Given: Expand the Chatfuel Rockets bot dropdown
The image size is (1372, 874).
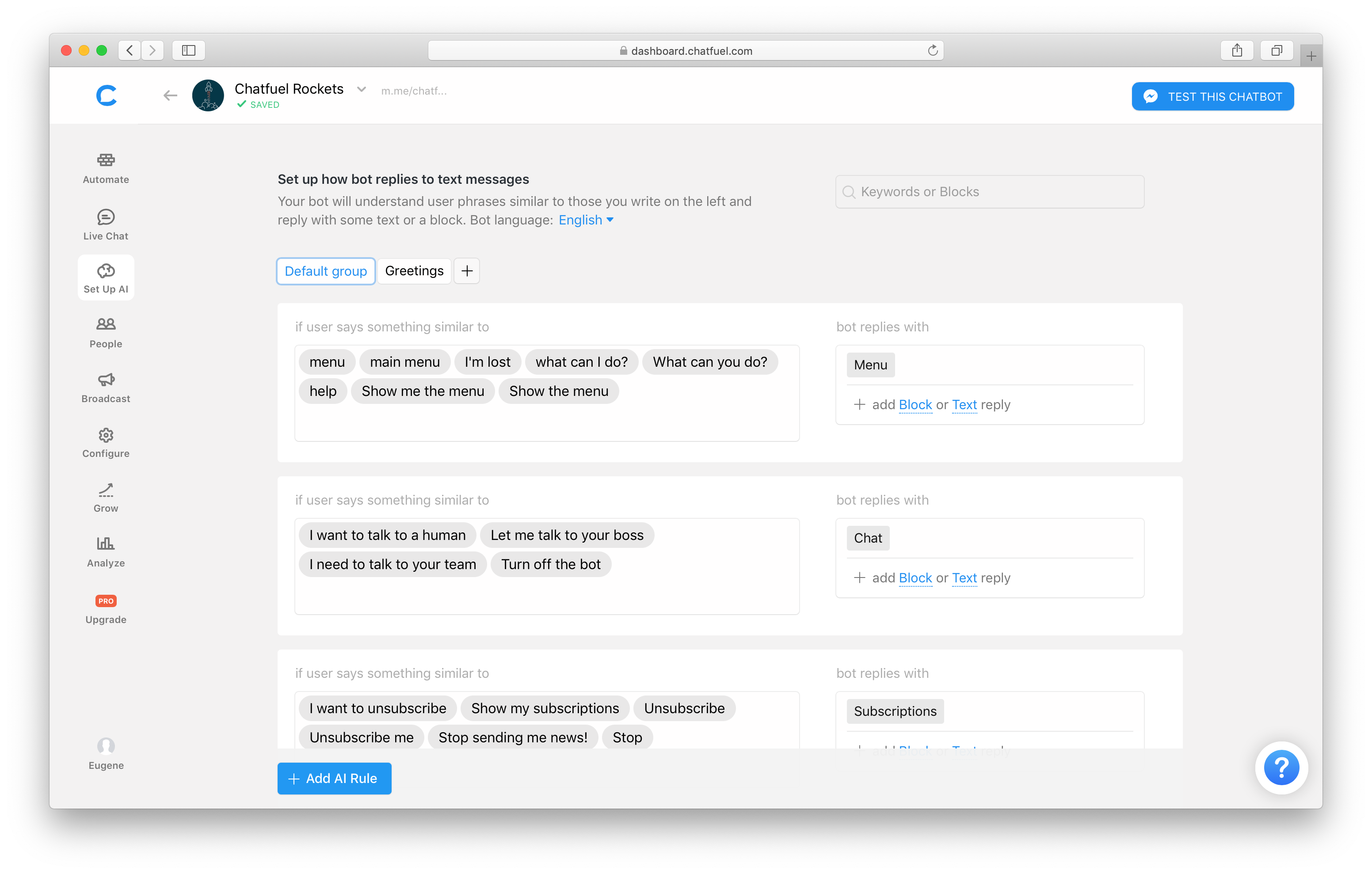Looking at the screenshot, I should point(361,89).
